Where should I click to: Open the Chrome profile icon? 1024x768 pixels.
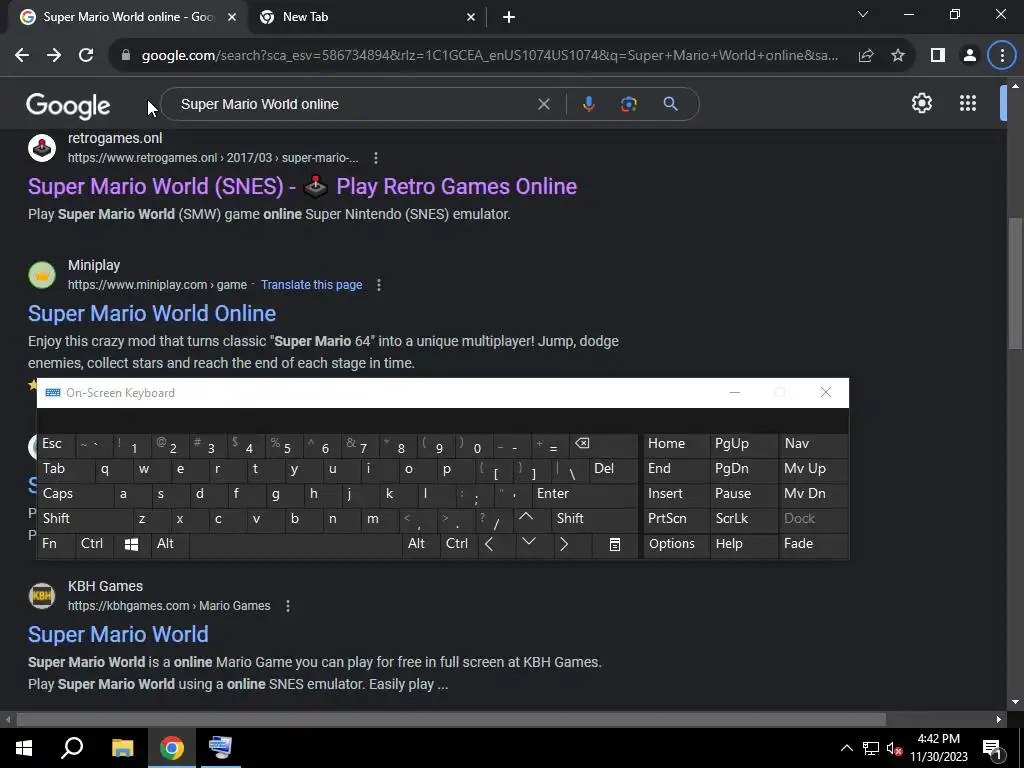click(x=970, y=56)
